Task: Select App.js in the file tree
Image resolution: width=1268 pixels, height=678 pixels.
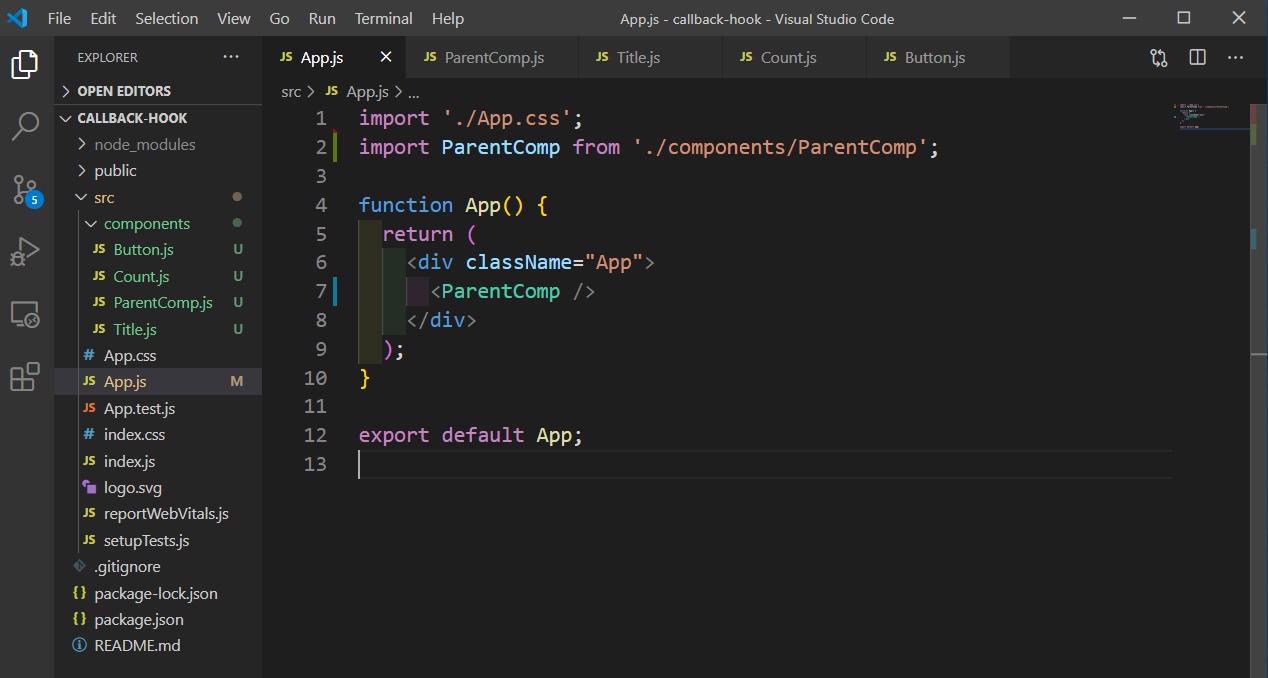Action: 158,381
